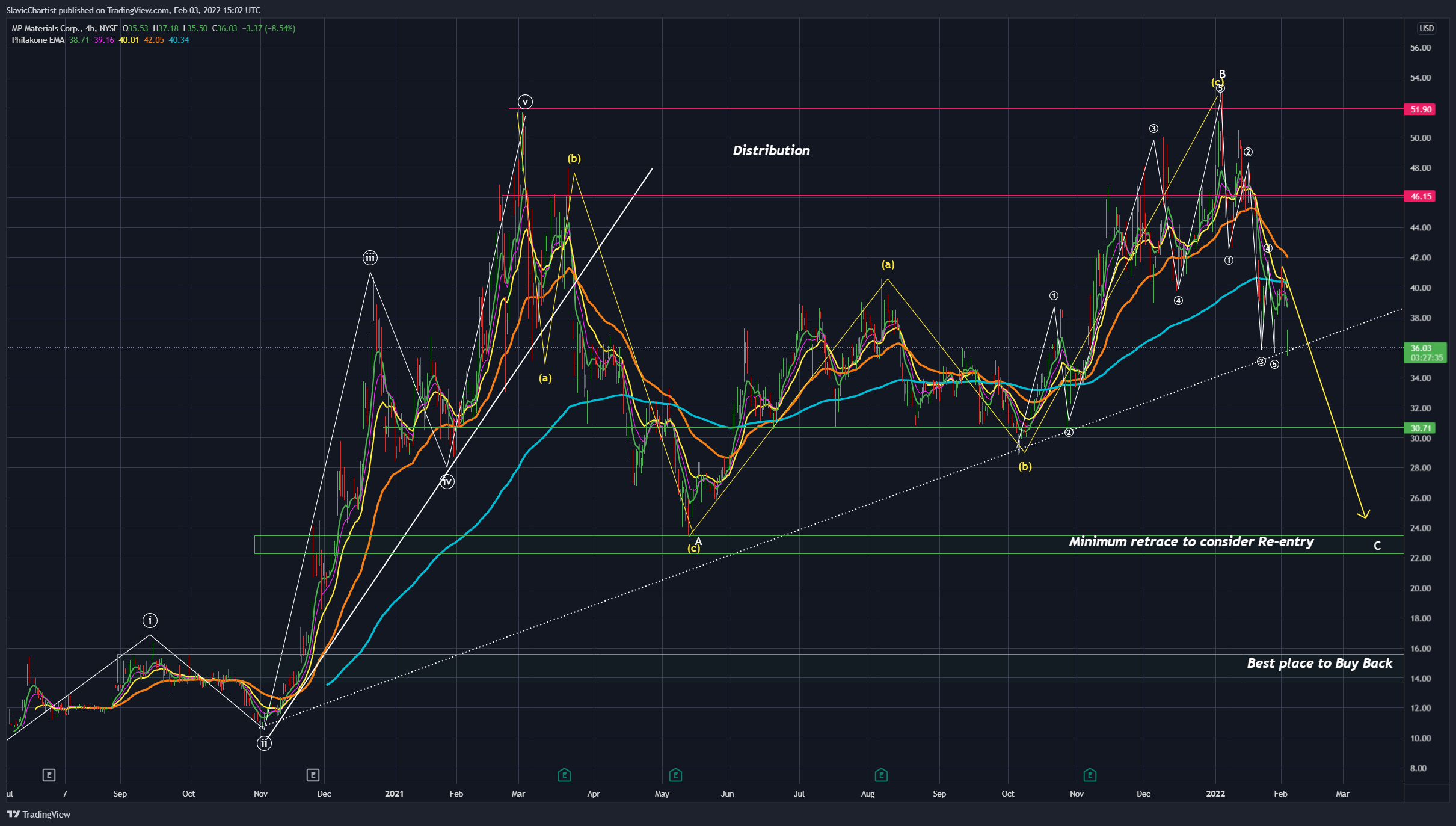Click the TradingView logo at the bottom left
This screenshot has width=1456, height=826.
[x=38, y=814]
